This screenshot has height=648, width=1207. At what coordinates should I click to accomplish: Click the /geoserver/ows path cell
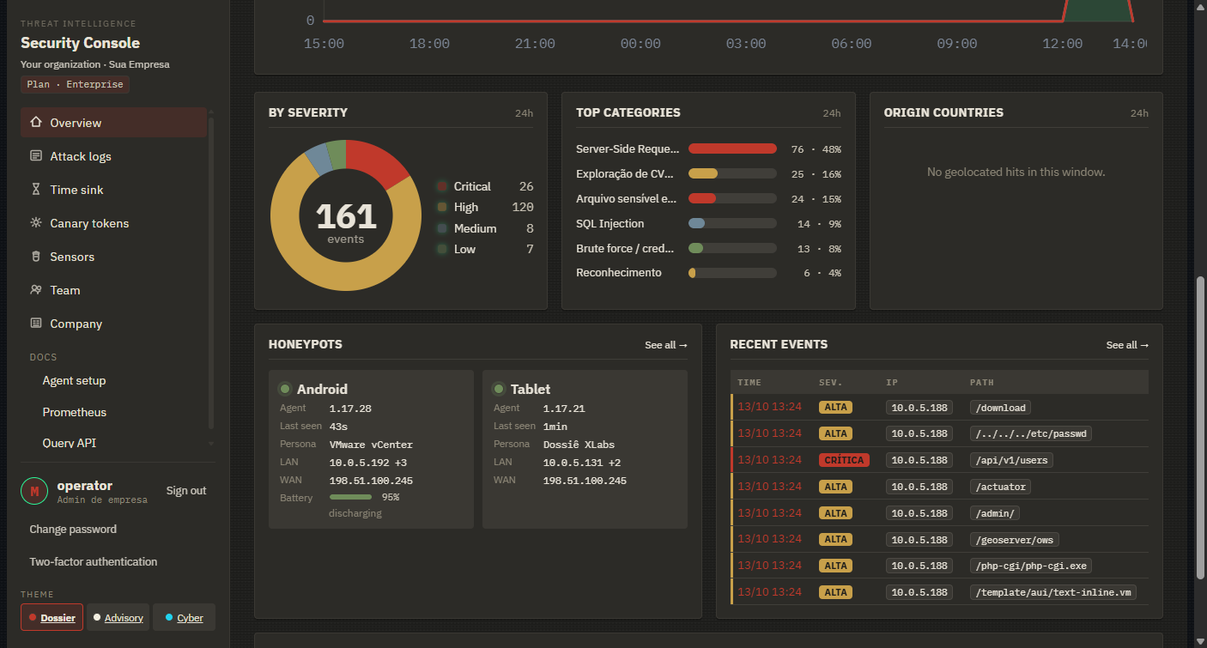coord(1014,540)
